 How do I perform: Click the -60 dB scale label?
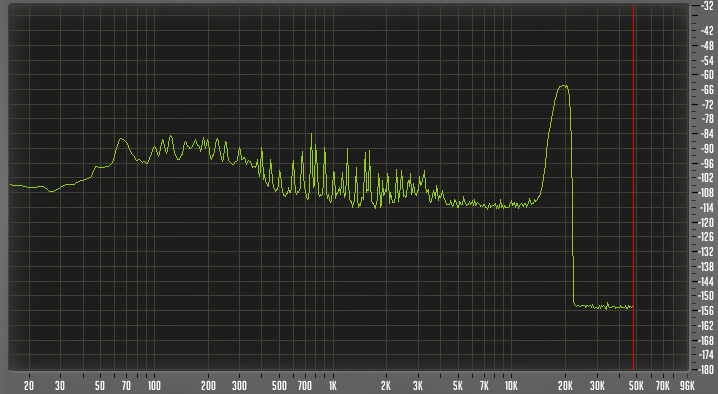[x=707, y=75]
